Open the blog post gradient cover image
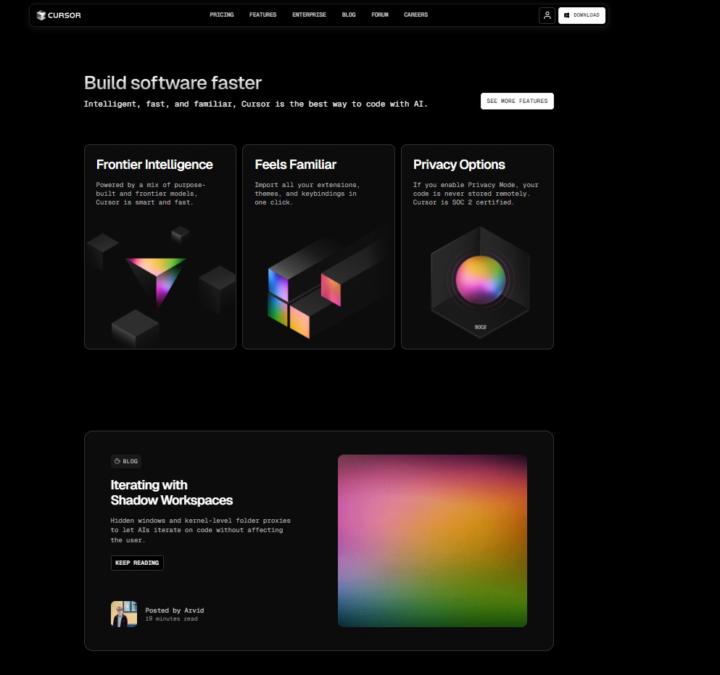 pyautogui.click(x=432, y=541)
